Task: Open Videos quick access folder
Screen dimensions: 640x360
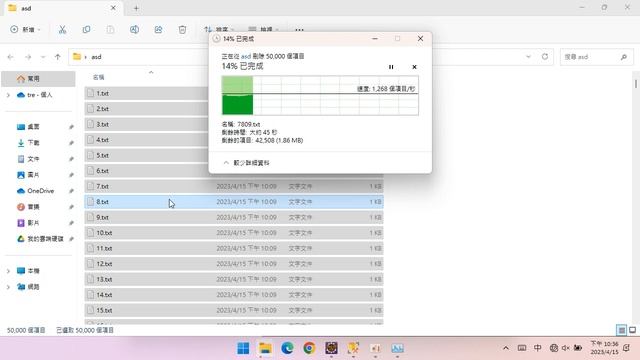Action: tap(33, 223)
